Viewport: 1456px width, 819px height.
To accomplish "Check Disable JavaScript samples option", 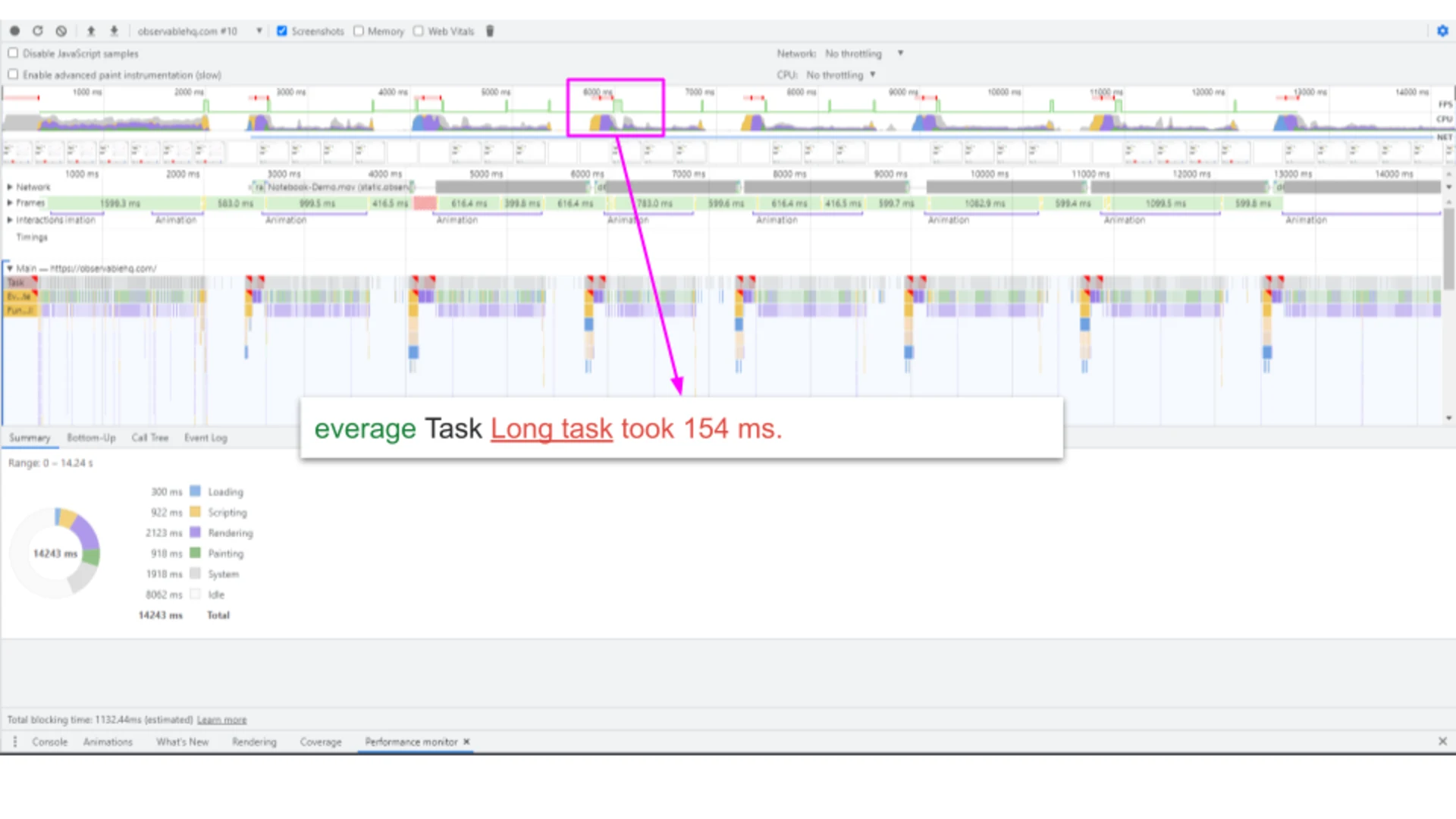I will pos(13,53).
